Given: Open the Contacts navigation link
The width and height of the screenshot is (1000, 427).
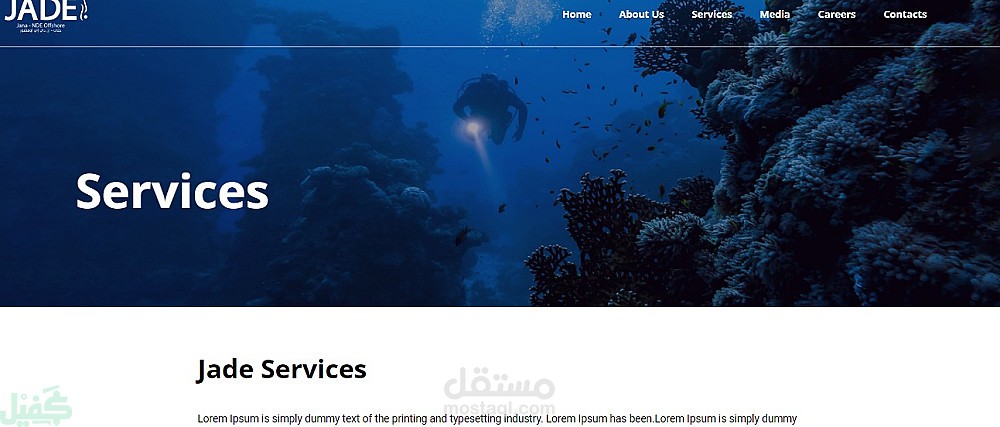Looking at the screenshot, I should [x=904, y=14].
